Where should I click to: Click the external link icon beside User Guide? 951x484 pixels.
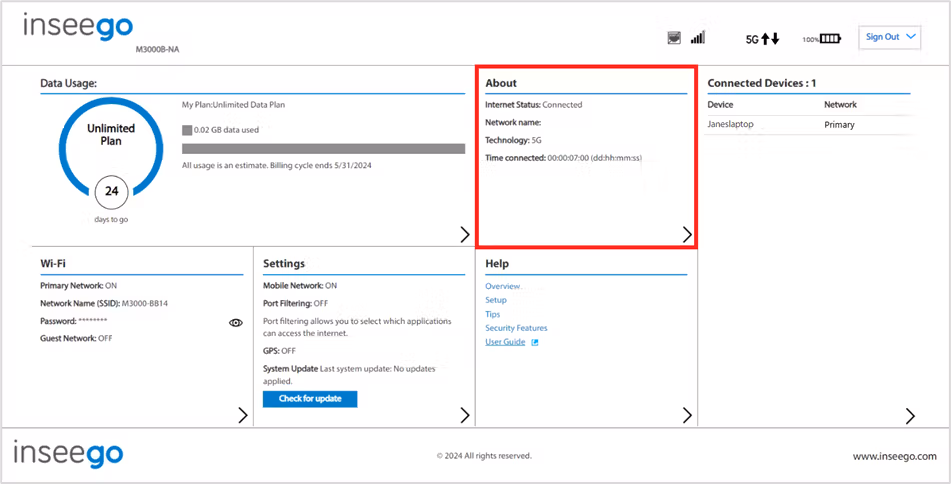click(535, 343)
